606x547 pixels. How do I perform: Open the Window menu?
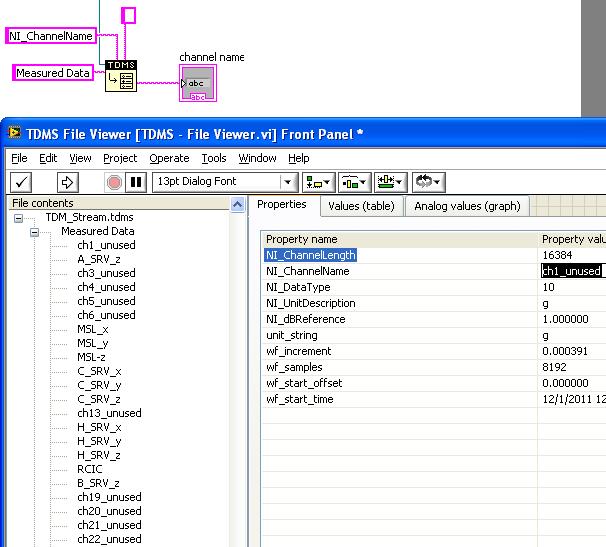tap(257, 158)
